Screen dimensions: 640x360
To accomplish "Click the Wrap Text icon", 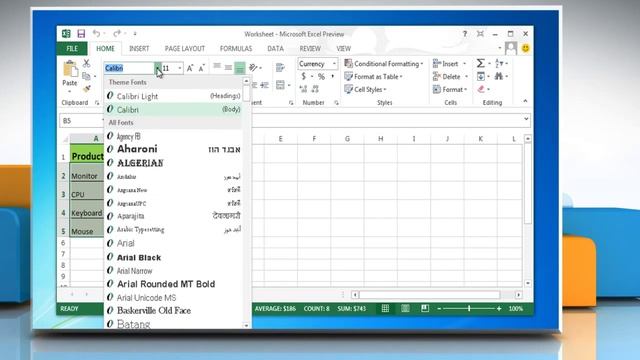I will (280, 67).
